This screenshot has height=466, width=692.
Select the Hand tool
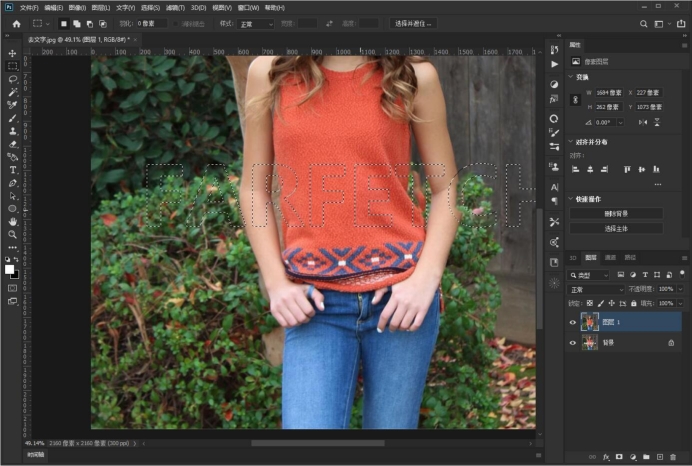[x=12, y=222]
